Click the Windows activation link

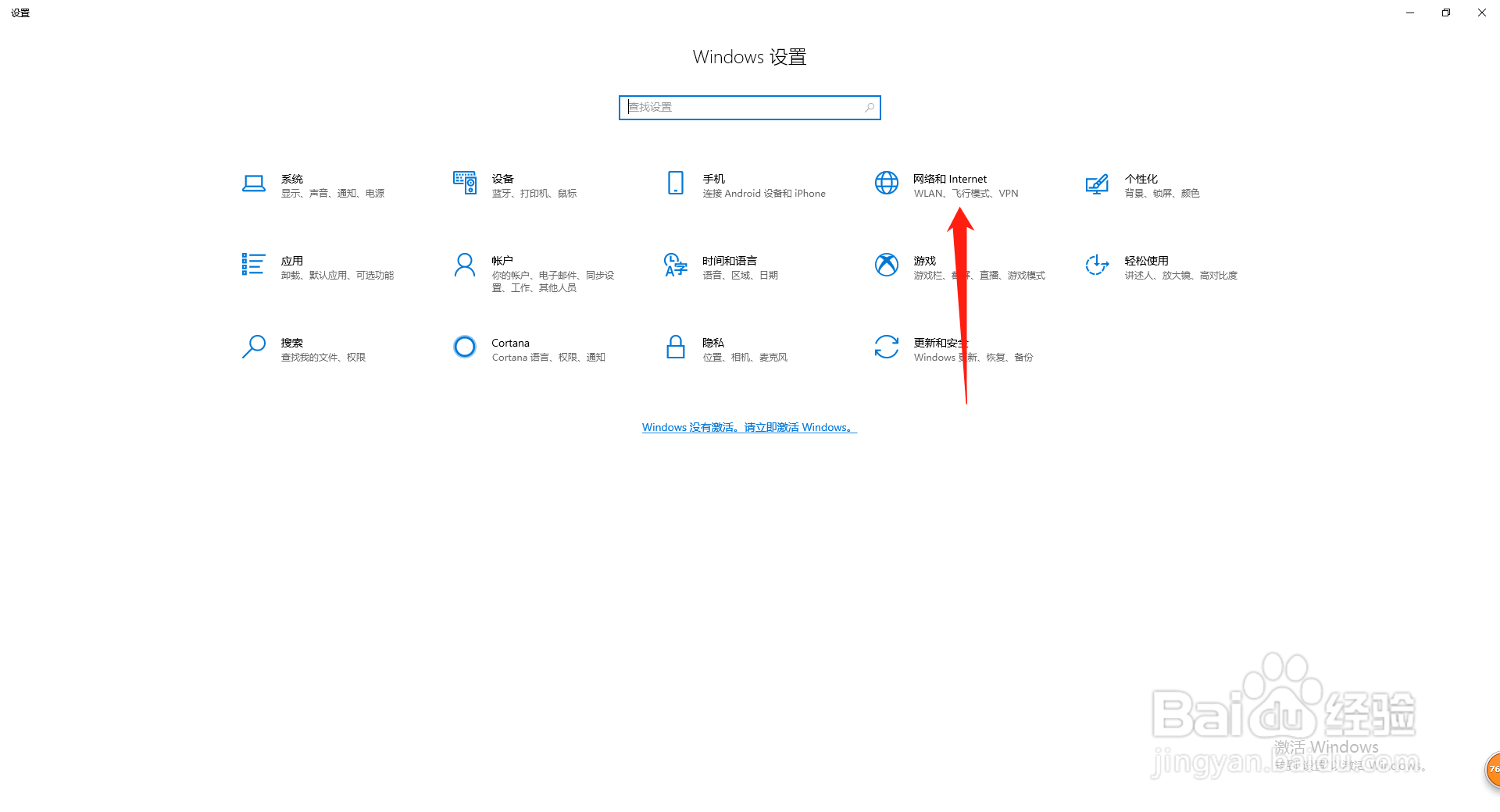tap(749, 427)
